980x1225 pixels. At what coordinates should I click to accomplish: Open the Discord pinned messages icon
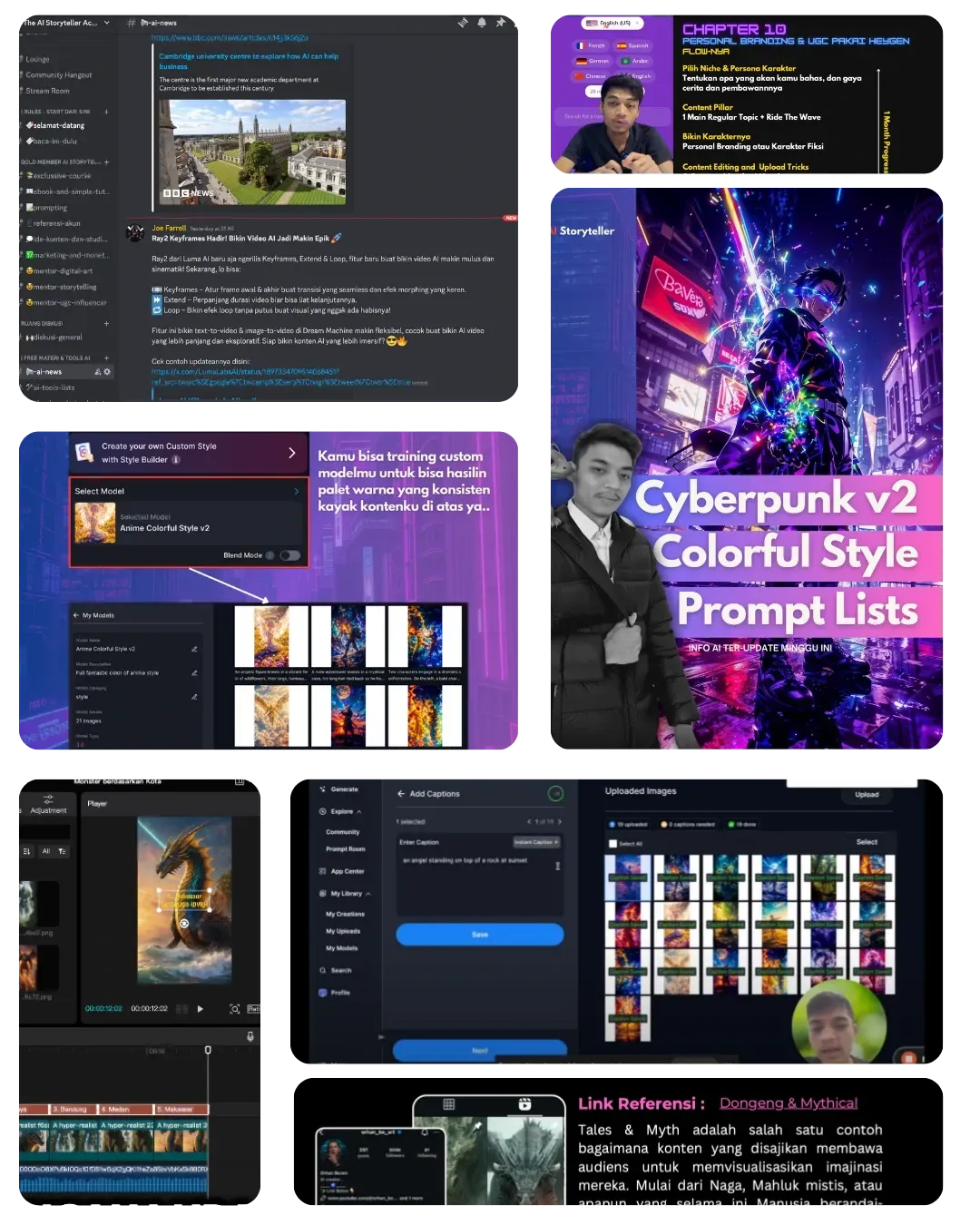(x=500, y=23)
